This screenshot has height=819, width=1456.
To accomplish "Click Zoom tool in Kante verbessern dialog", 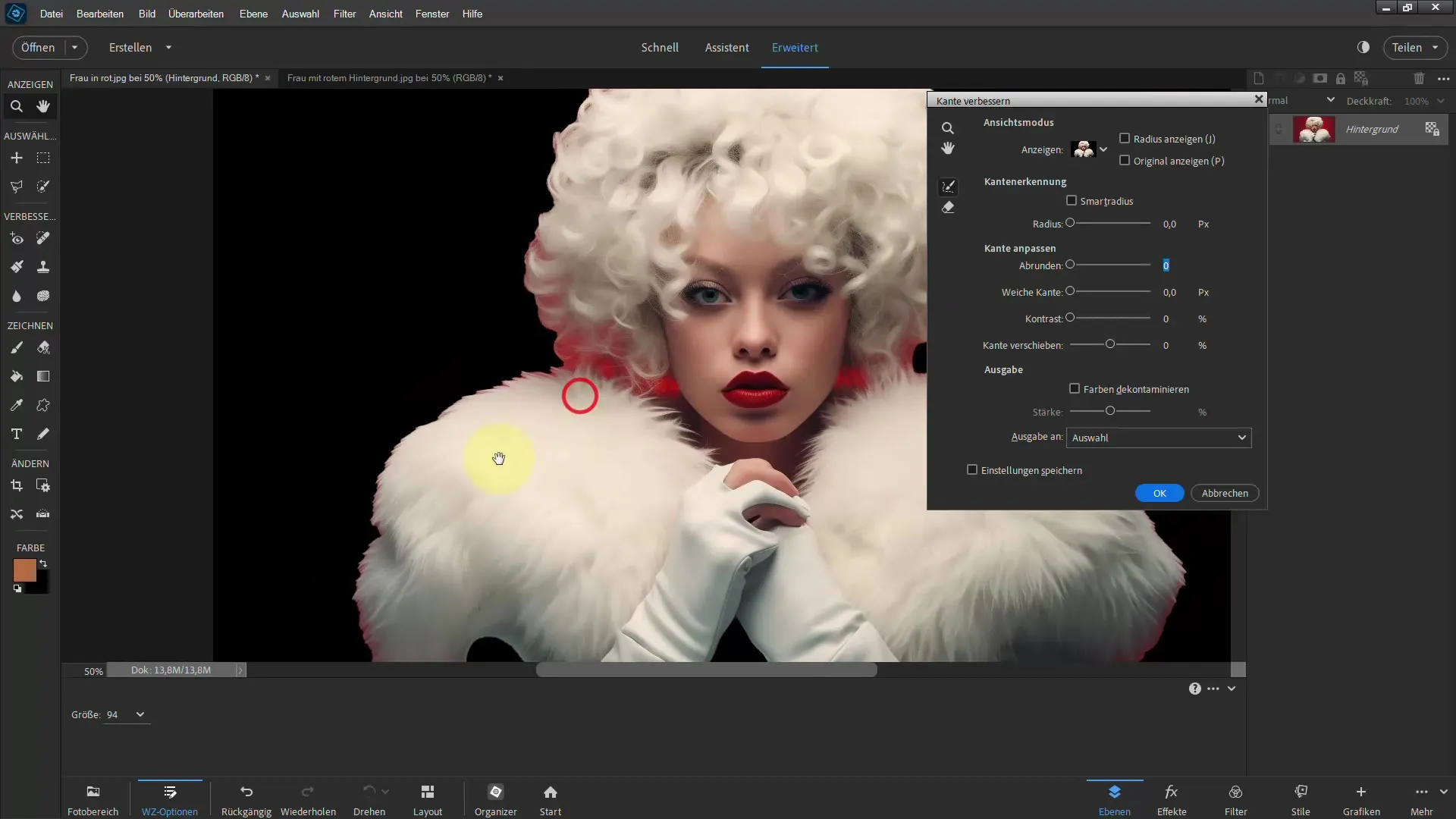I will 948,128.
